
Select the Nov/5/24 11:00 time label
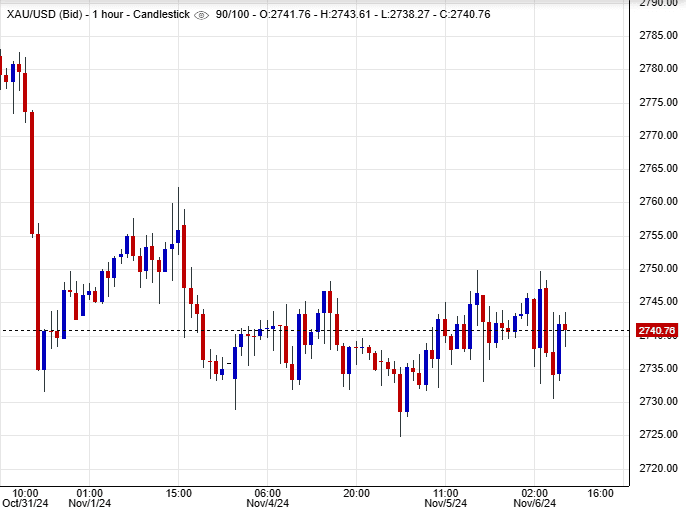coord(445,499)
